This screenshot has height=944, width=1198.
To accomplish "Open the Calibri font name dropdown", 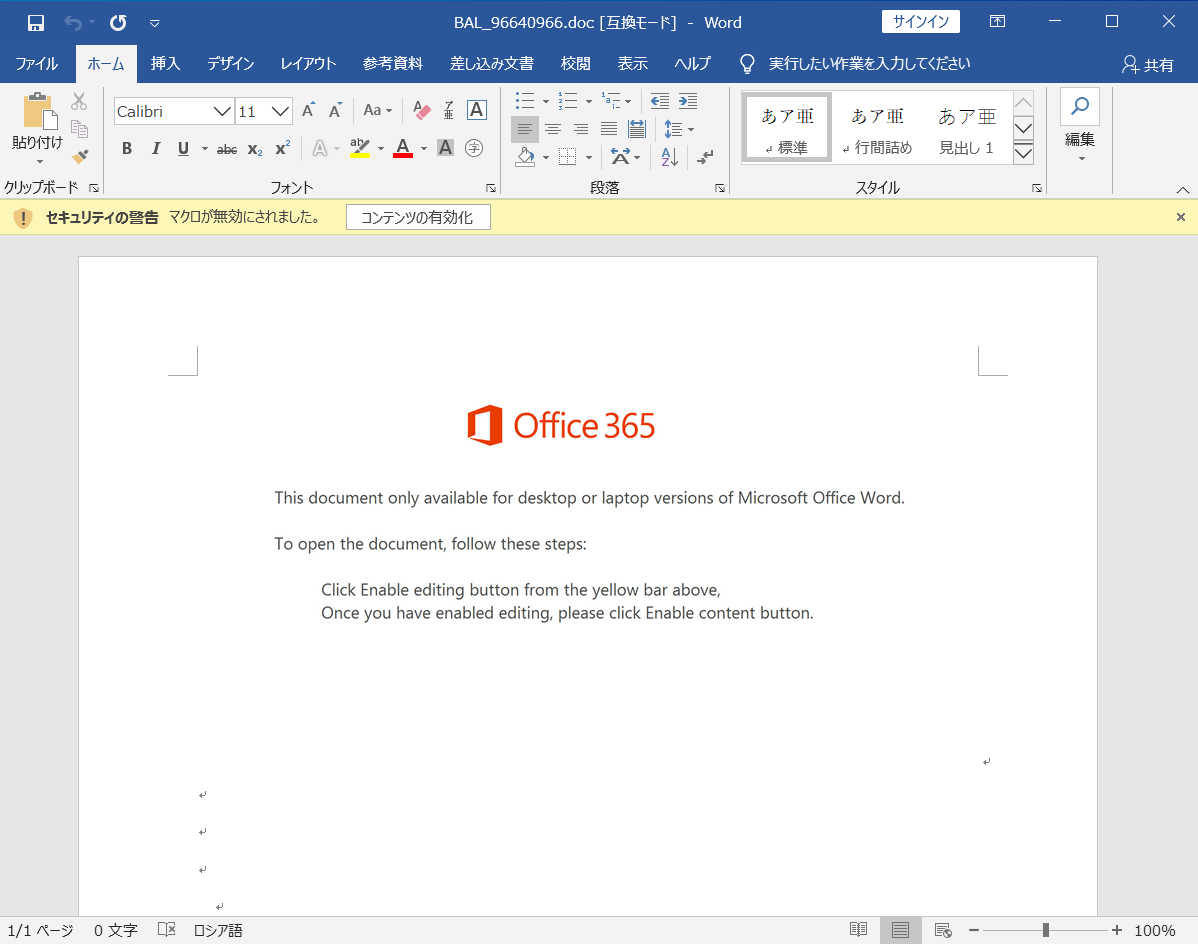I will 222,112.
